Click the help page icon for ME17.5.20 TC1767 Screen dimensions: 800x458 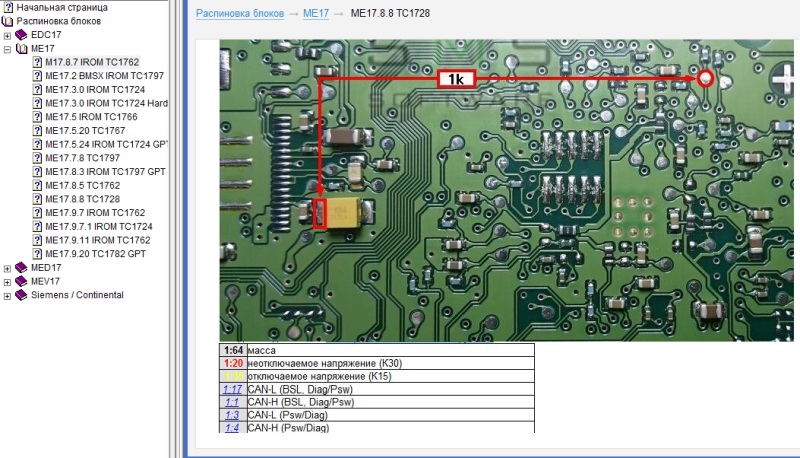37,130
